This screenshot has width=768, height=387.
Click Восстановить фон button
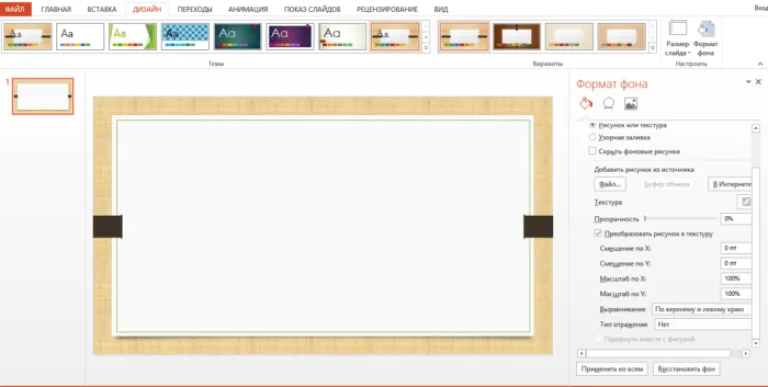click(686, 369)
